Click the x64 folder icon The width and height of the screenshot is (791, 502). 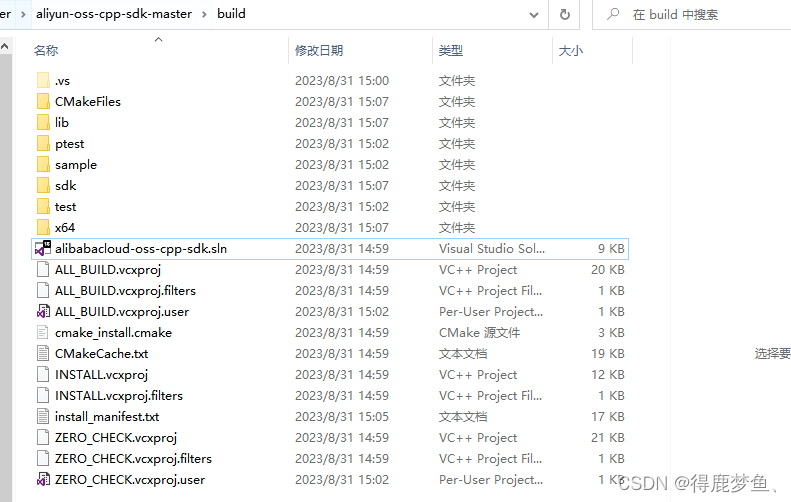[x=43, y=228]
